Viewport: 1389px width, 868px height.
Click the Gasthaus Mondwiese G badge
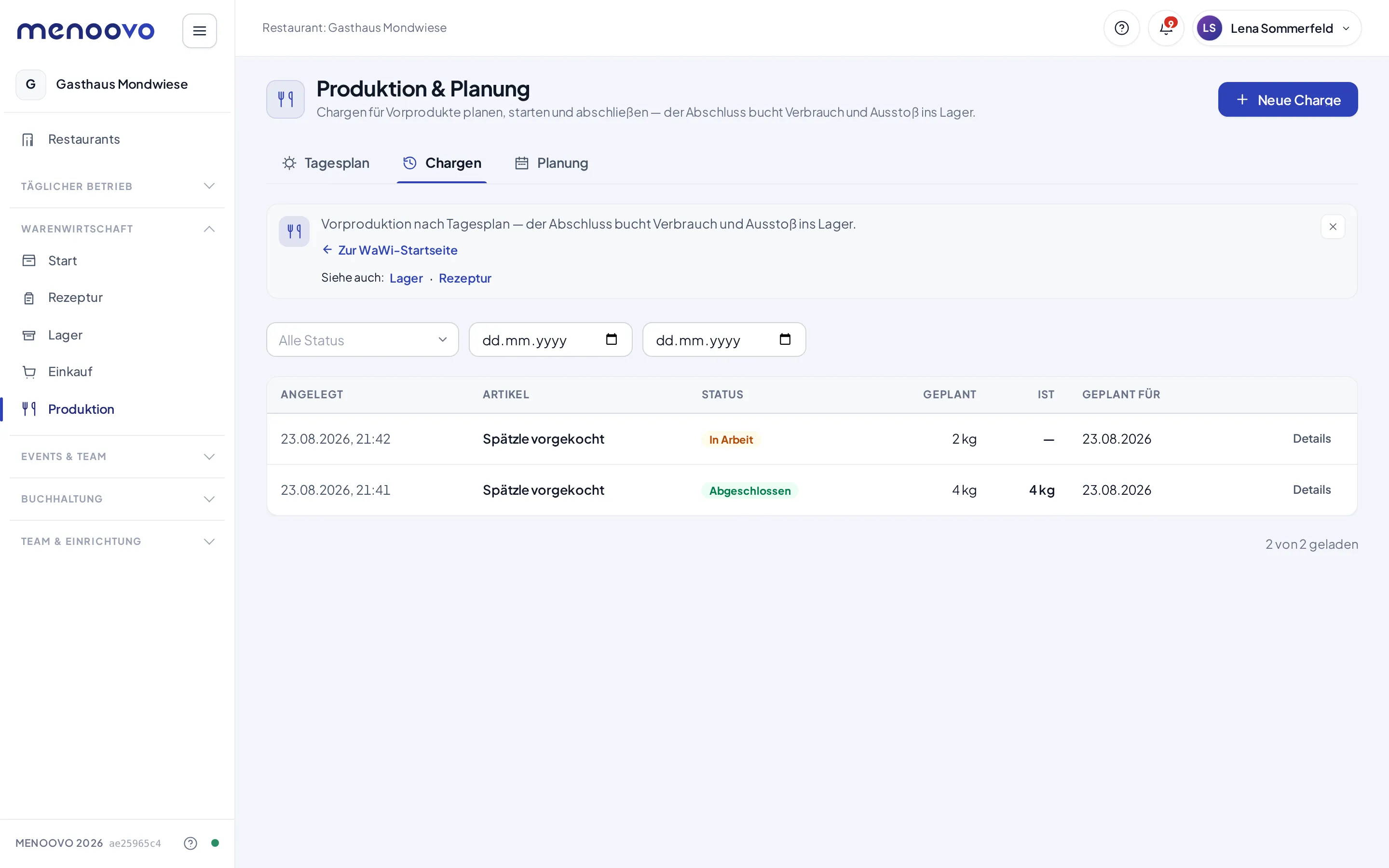pos(30,84)
